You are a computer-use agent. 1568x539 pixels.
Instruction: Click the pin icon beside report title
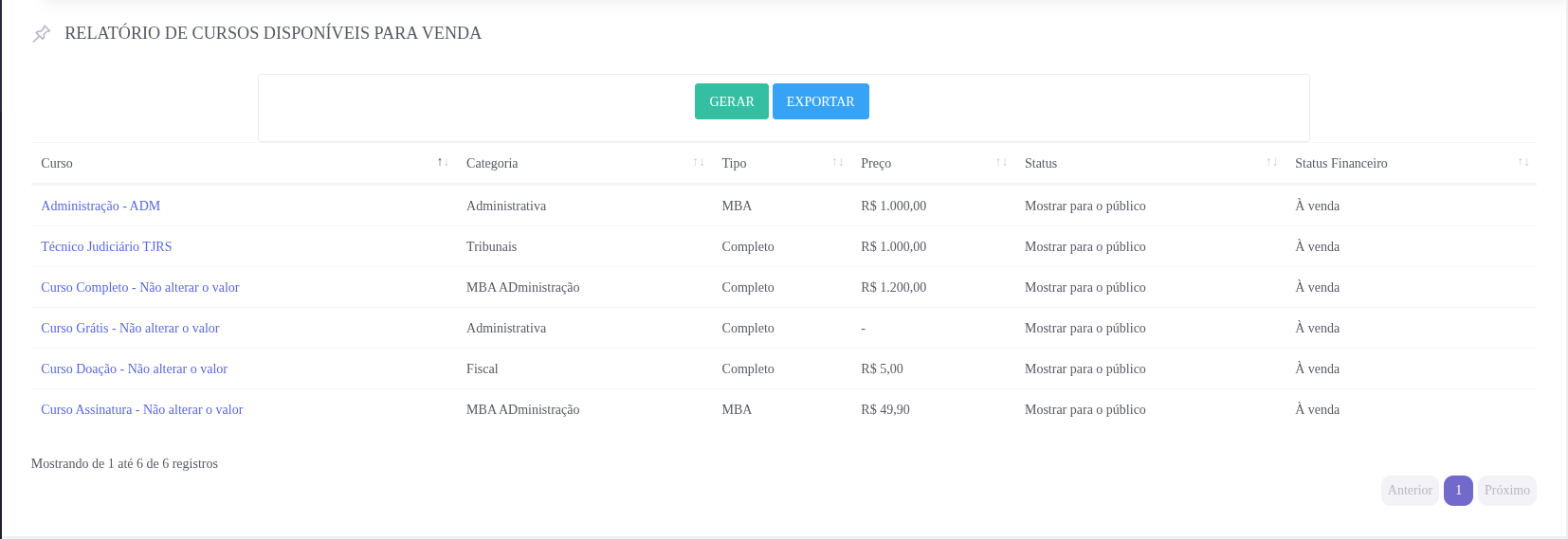point(42,34)
